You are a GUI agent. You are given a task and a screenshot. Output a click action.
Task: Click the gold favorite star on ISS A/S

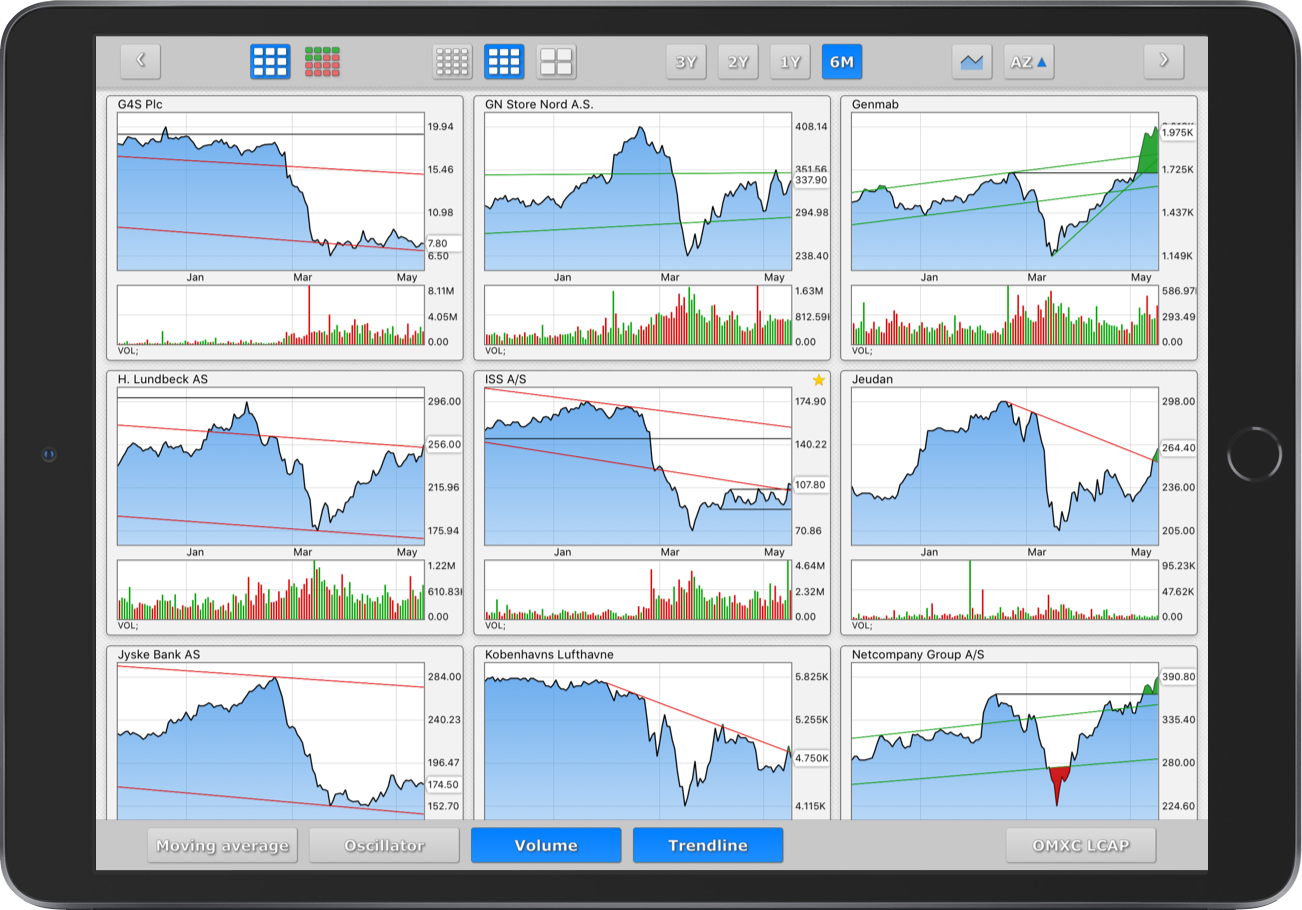point(819,380)
